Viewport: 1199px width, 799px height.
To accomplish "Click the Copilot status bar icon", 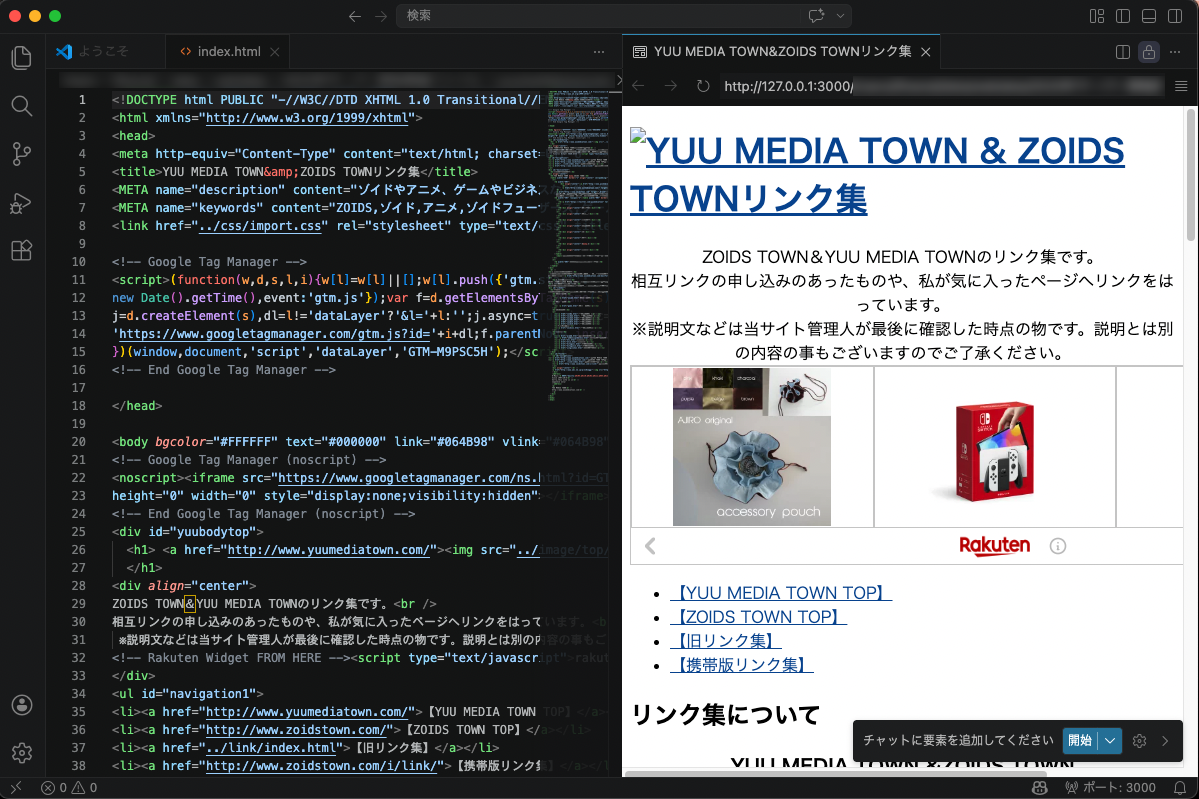I will (1039, 788).
